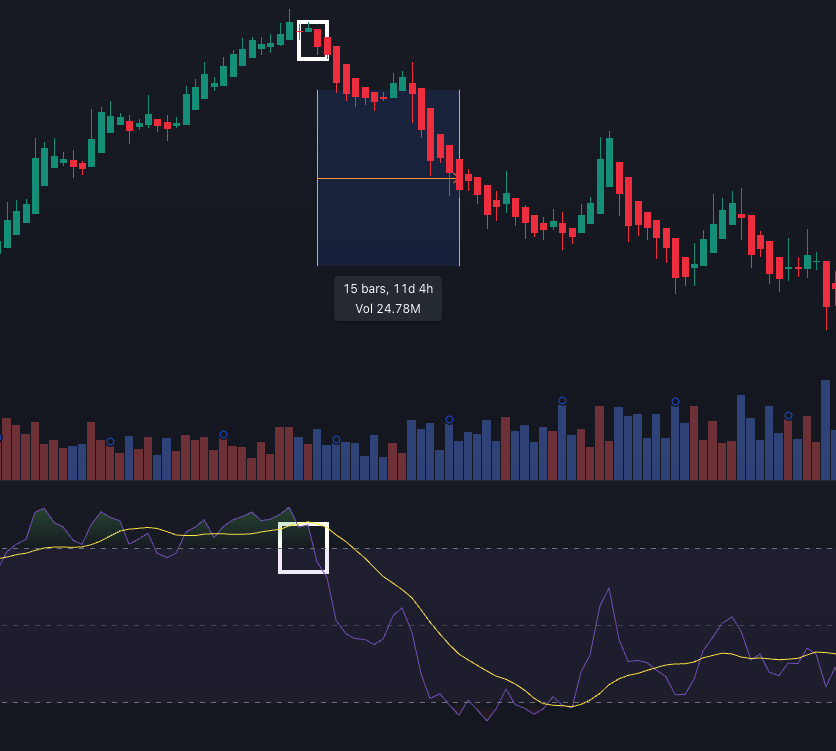Click the "15 bars, 11d 4h" measurement label
836x751 pixels.
coord(388,288)
